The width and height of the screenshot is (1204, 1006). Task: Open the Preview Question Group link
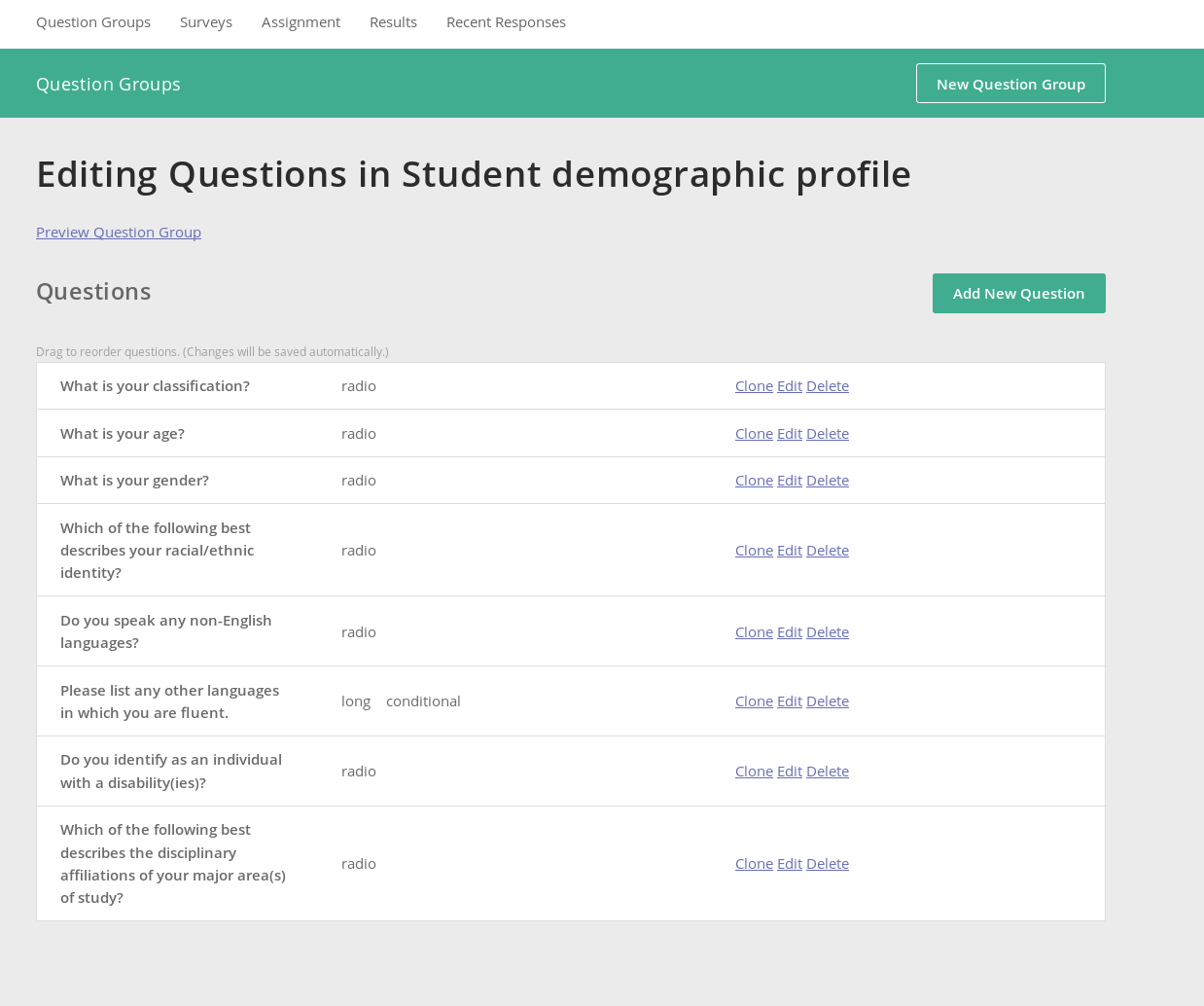(x=119, y=232)
